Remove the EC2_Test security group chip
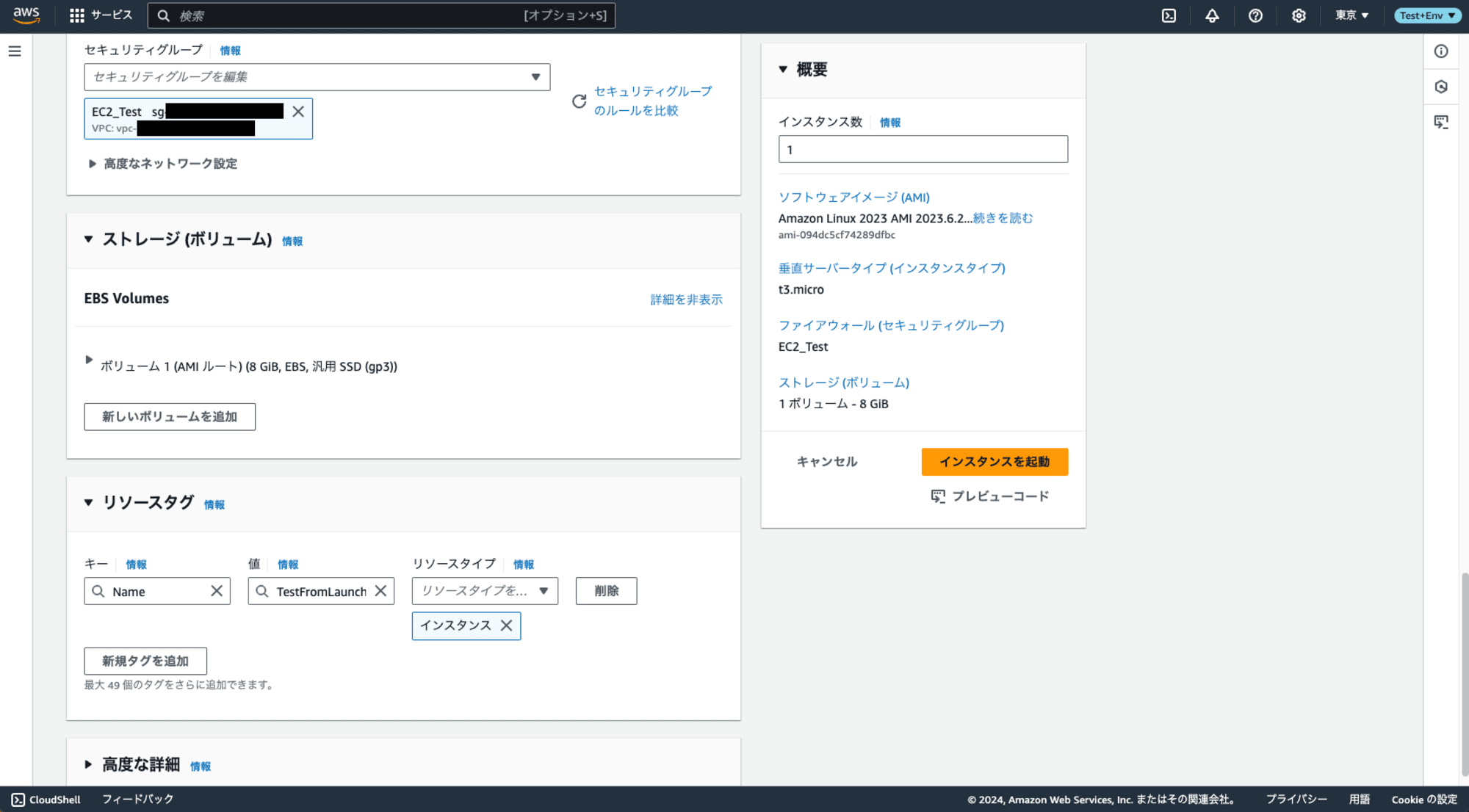The image size is (1469, 812). point(298,112)
